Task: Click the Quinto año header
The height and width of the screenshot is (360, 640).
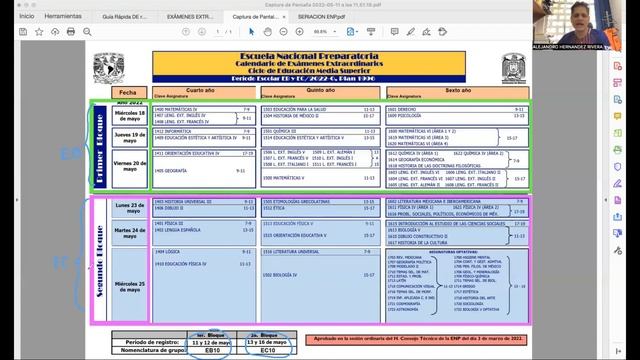Action: (x=320, y=93)
